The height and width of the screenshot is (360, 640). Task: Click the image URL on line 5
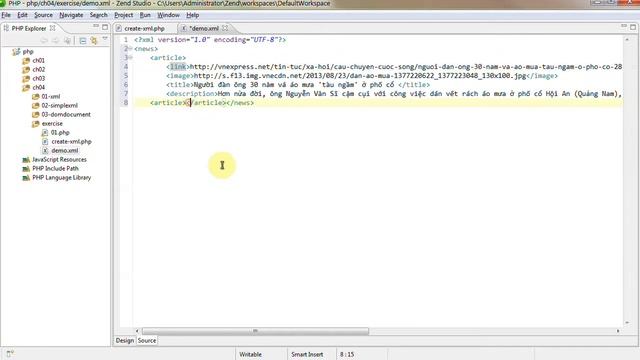pyautogui.click(x=360, y=76)
